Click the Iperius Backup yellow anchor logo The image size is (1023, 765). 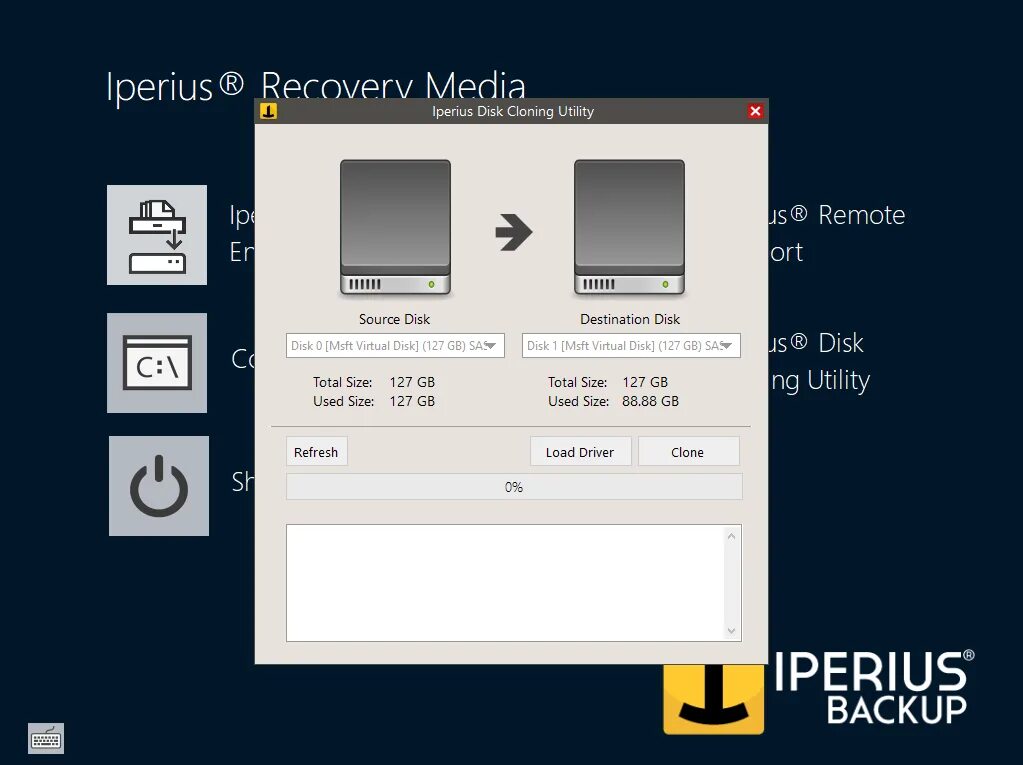click(713, 699)
